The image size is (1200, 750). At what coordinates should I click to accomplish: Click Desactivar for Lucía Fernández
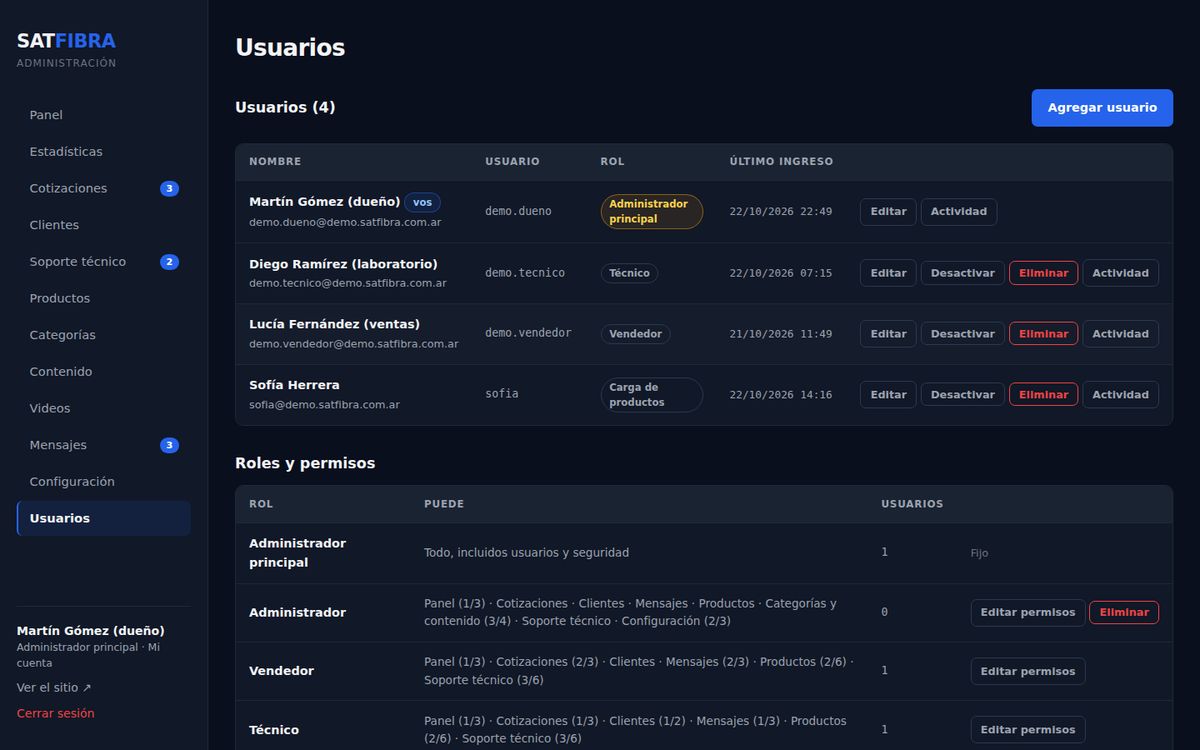(x=963, y=334)
